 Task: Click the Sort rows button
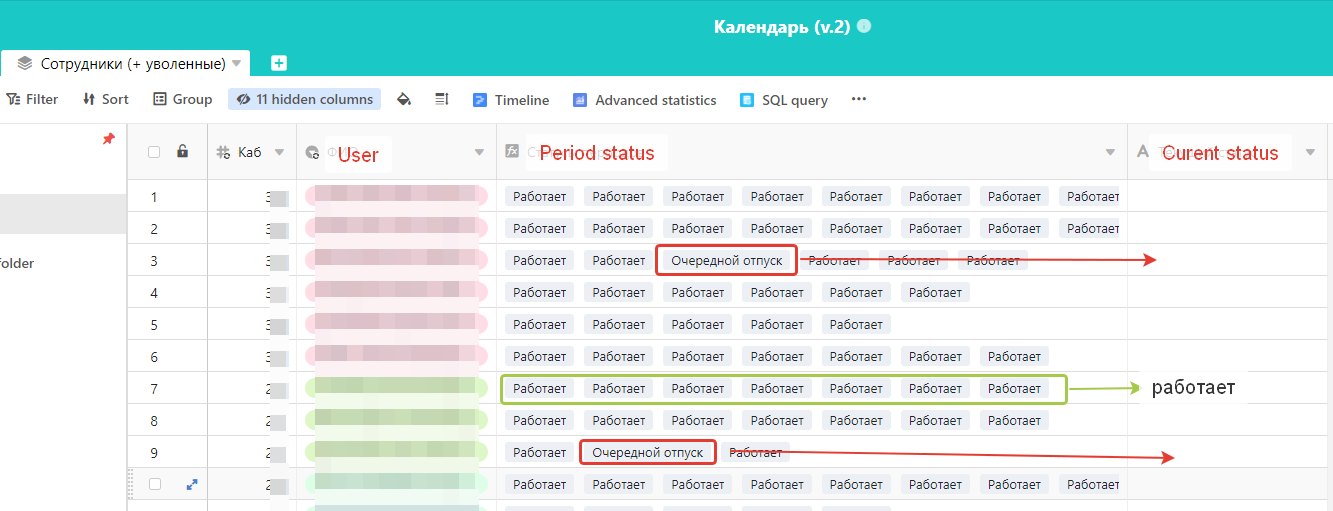pyautogui.click(x=105, y=99)
